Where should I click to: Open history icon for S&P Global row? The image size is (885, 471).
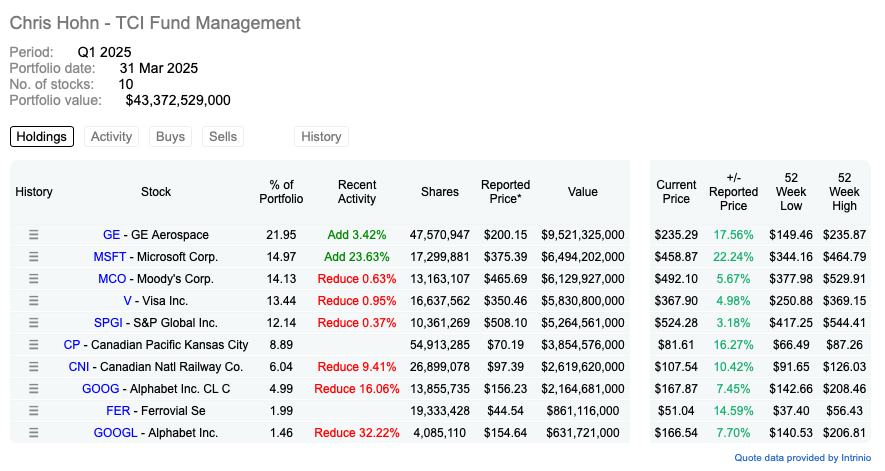coord(34,323)
